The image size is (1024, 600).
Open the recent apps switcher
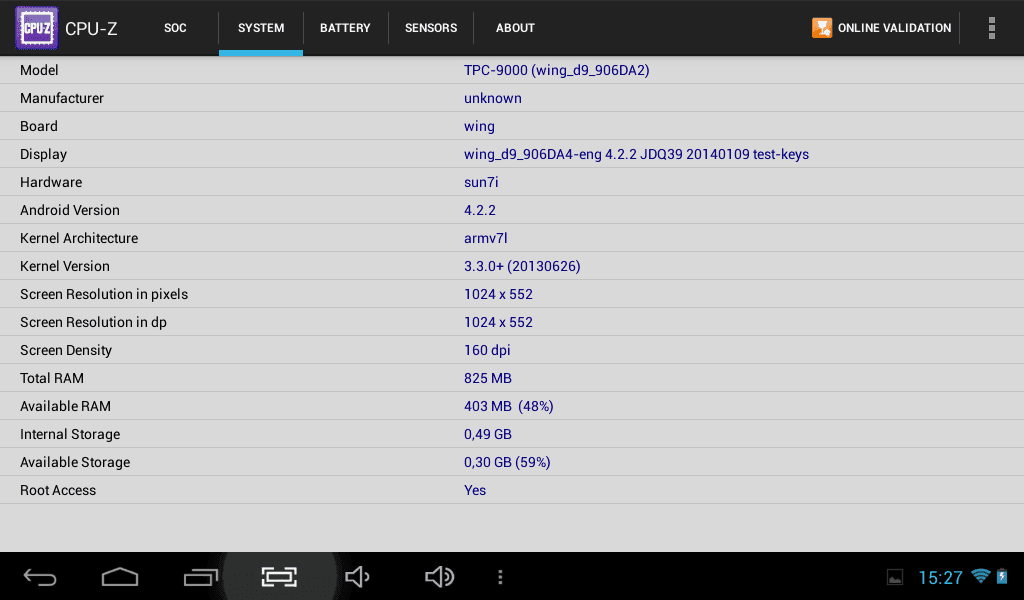point(200,577)
